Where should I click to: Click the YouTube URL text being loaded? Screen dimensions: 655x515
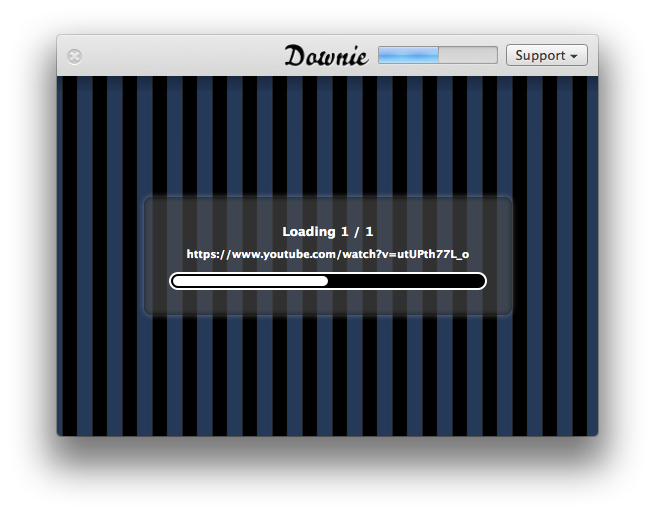[x=328, y=254]
